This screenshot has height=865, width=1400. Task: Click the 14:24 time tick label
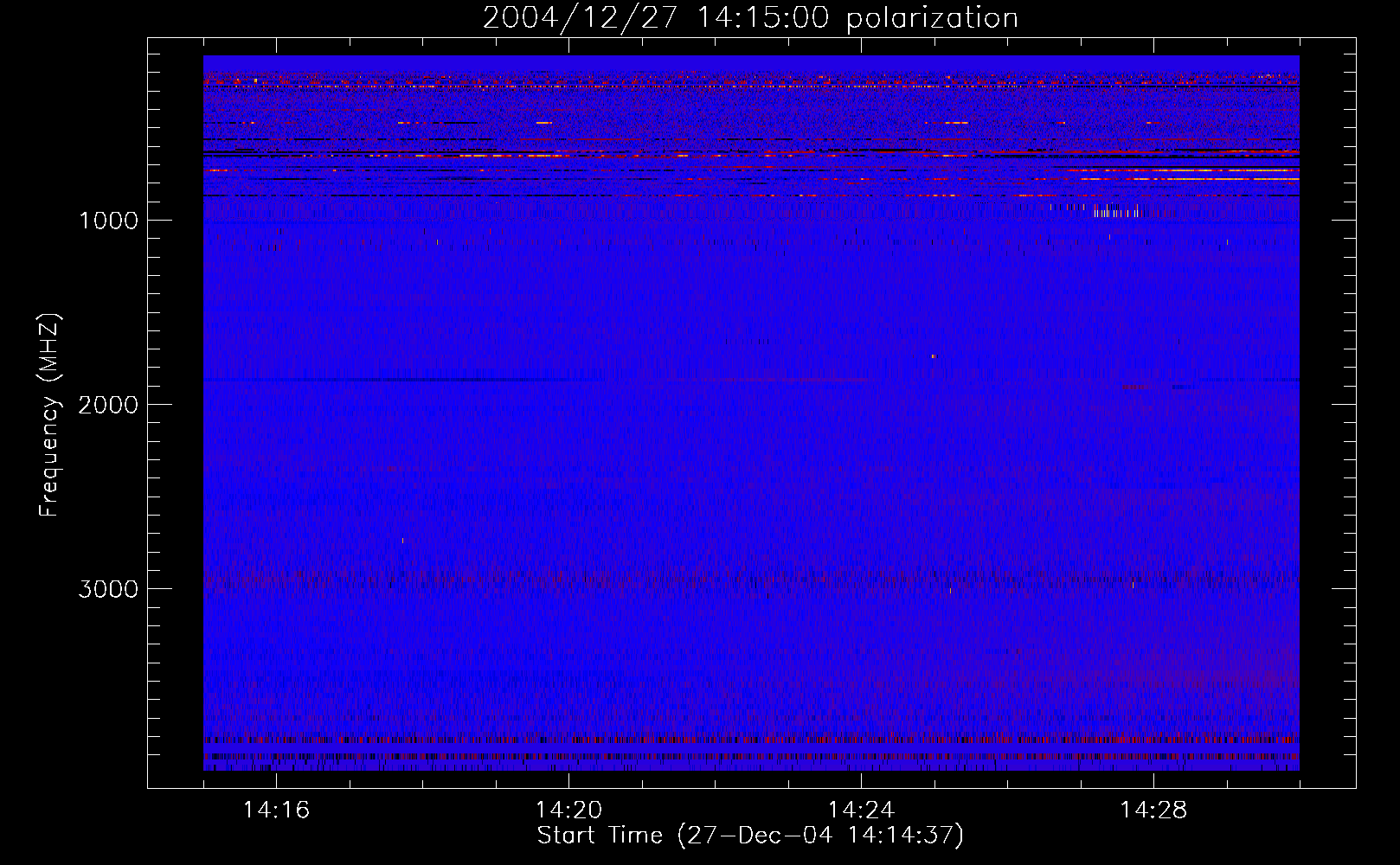(861, 811)
